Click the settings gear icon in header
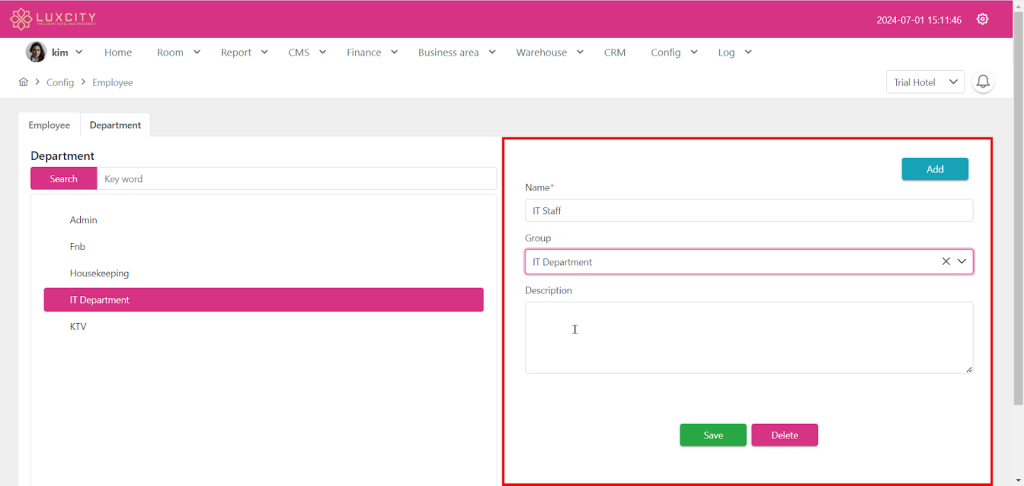This screenshot has height=486, width=1024. tap(982, 19)
